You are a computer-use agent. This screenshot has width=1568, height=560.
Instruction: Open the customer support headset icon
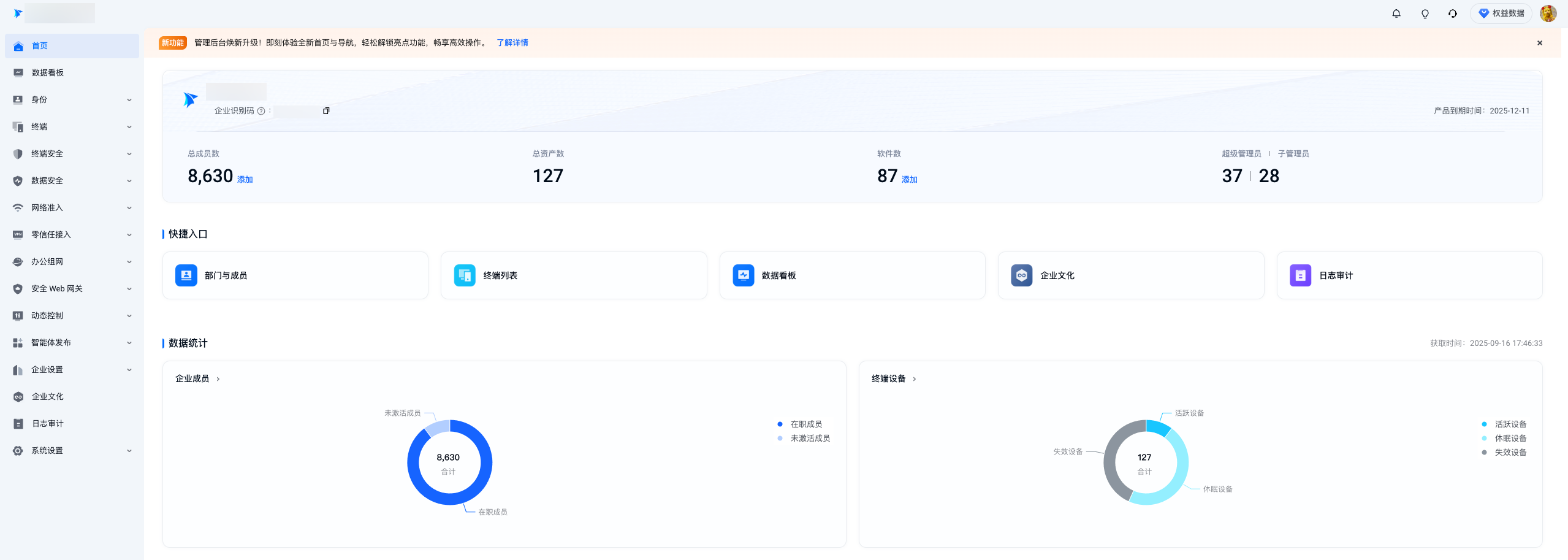[x=1453, y=13]
